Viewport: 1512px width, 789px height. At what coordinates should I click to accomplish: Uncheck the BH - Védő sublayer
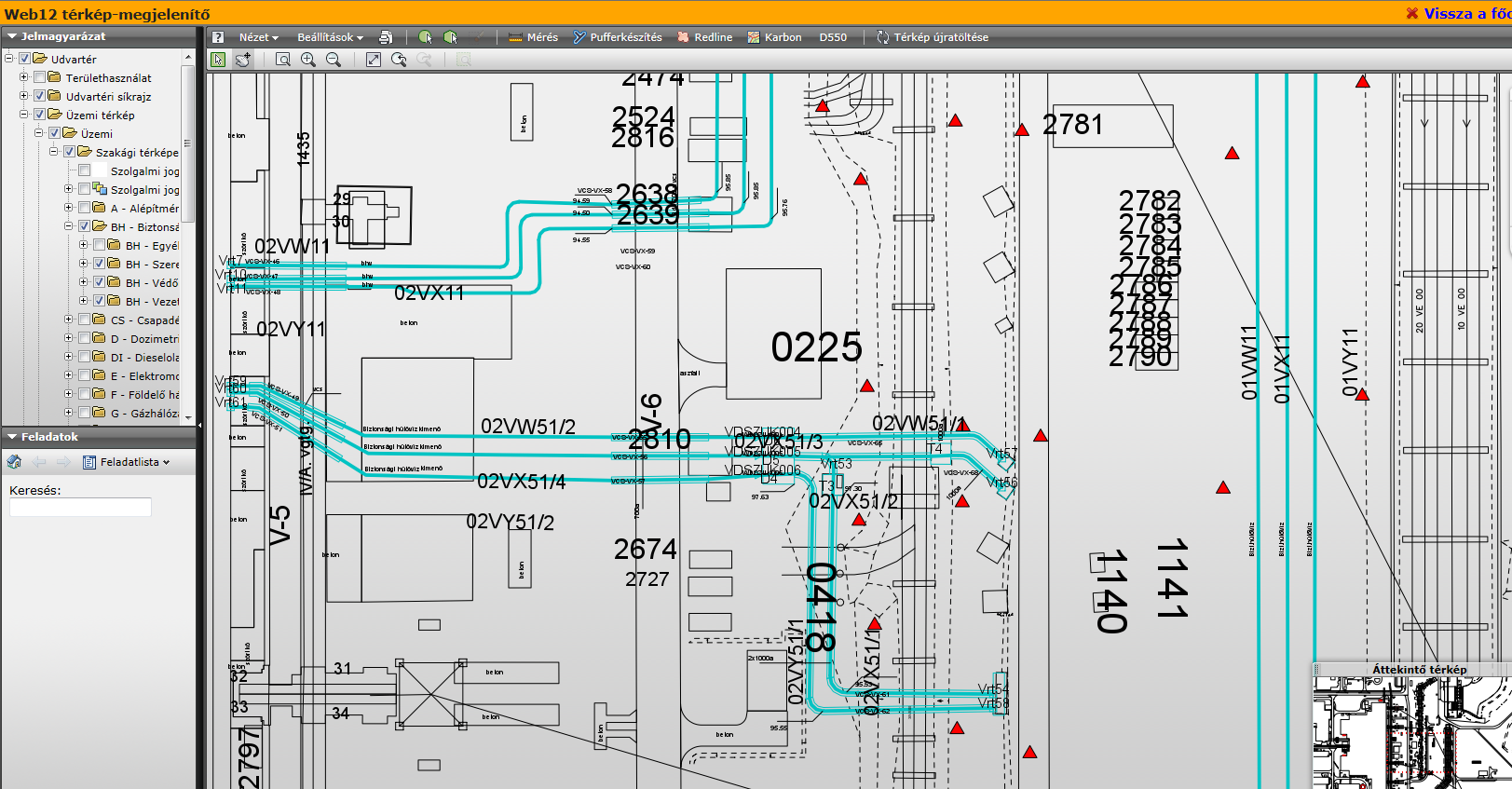click(x=100, y=282)
